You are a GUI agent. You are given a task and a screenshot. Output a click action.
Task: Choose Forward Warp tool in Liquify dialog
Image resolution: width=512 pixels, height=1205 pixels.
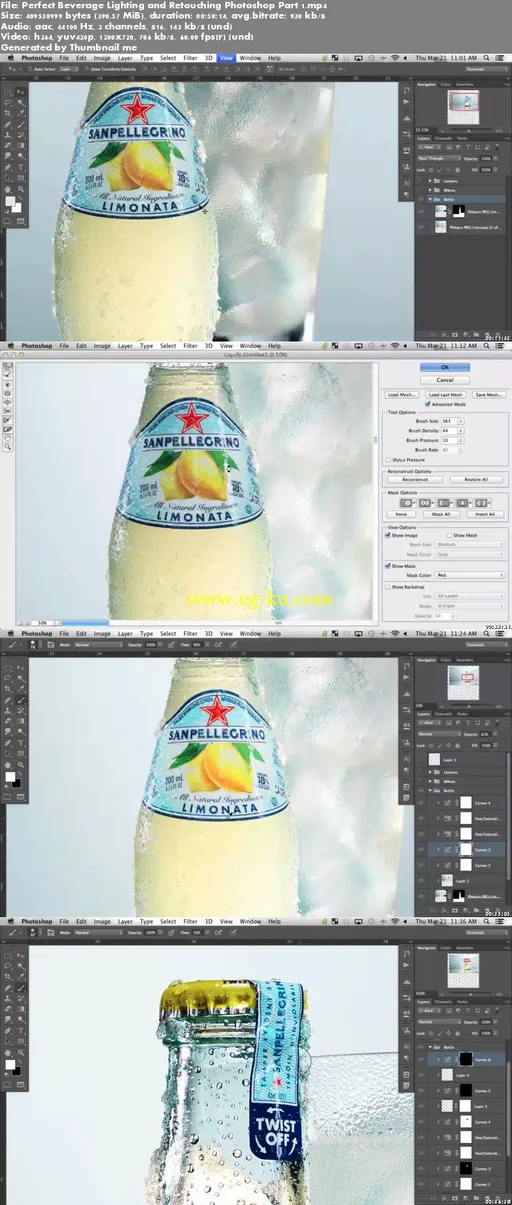pyautogui.click(x=8, y=365)
